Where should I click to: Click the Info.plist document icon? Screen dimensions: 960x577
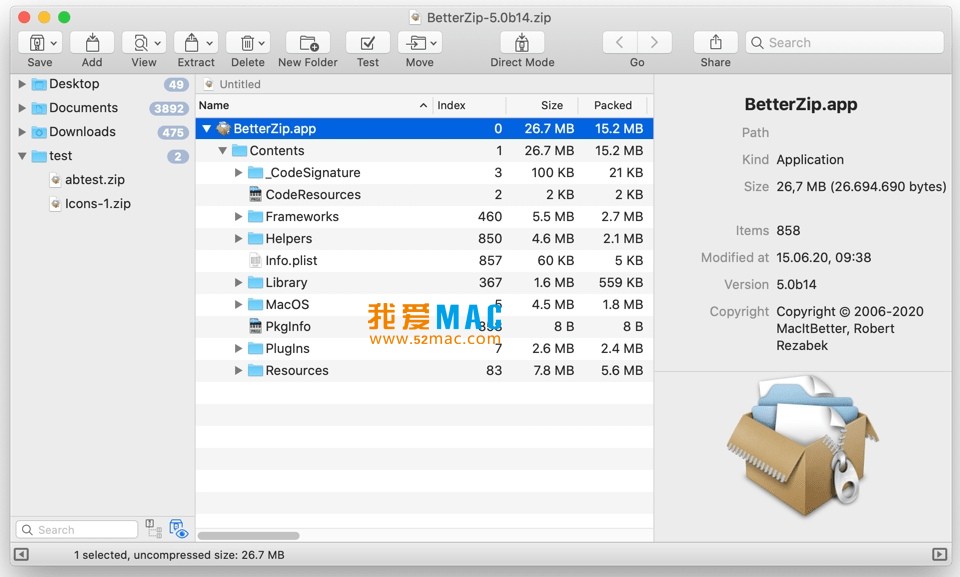[x=255, y=261]
